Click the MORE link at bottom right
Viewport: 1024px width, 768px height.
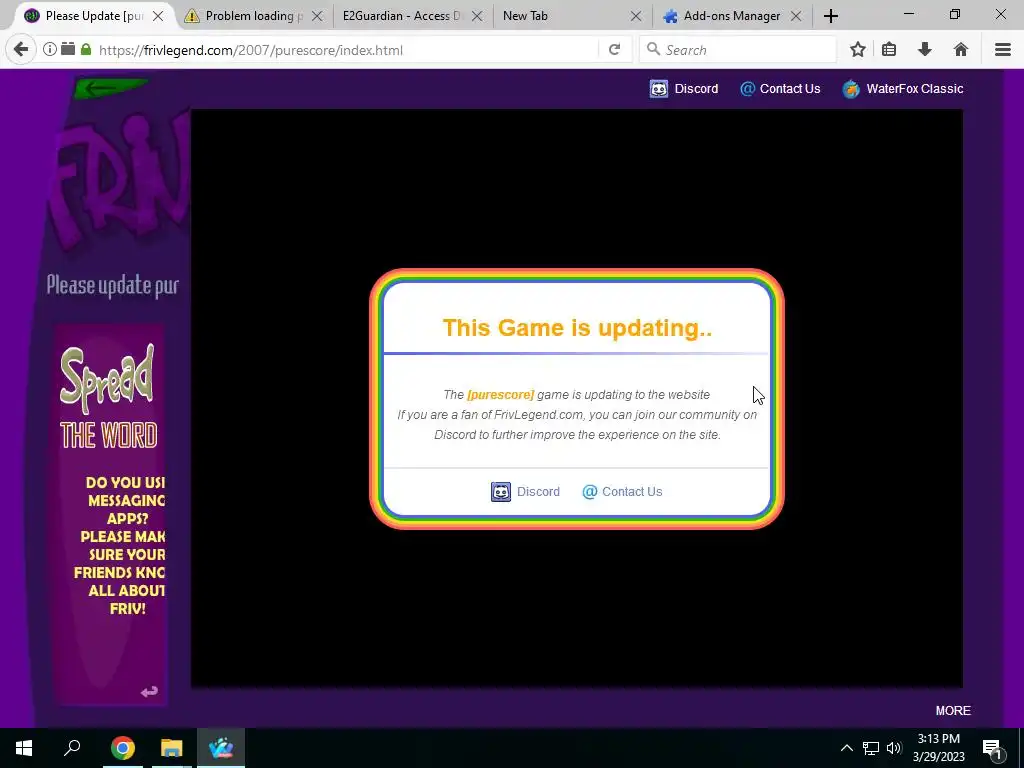953,711
